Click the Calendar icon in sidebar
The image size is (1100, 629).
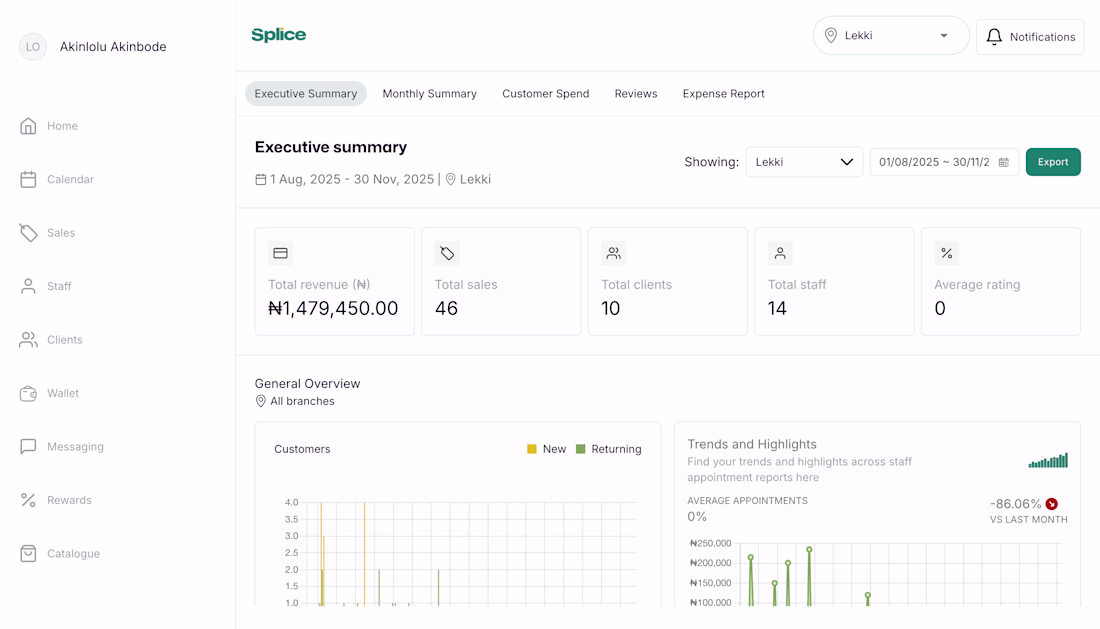[x=28, y=179]
